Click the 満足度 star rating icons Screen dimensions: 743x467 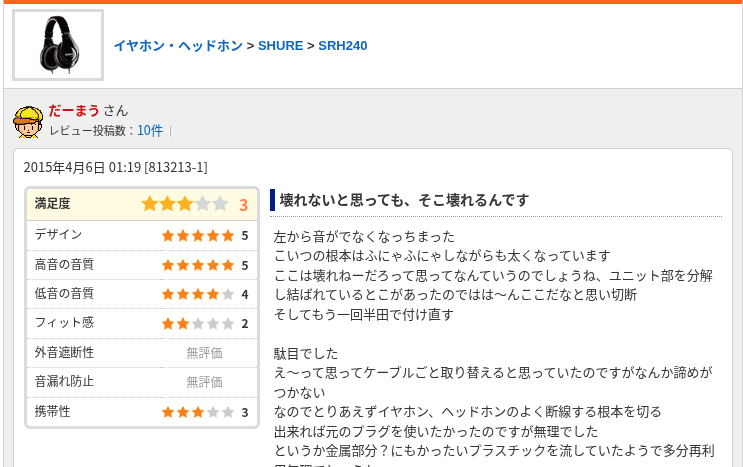185,204
